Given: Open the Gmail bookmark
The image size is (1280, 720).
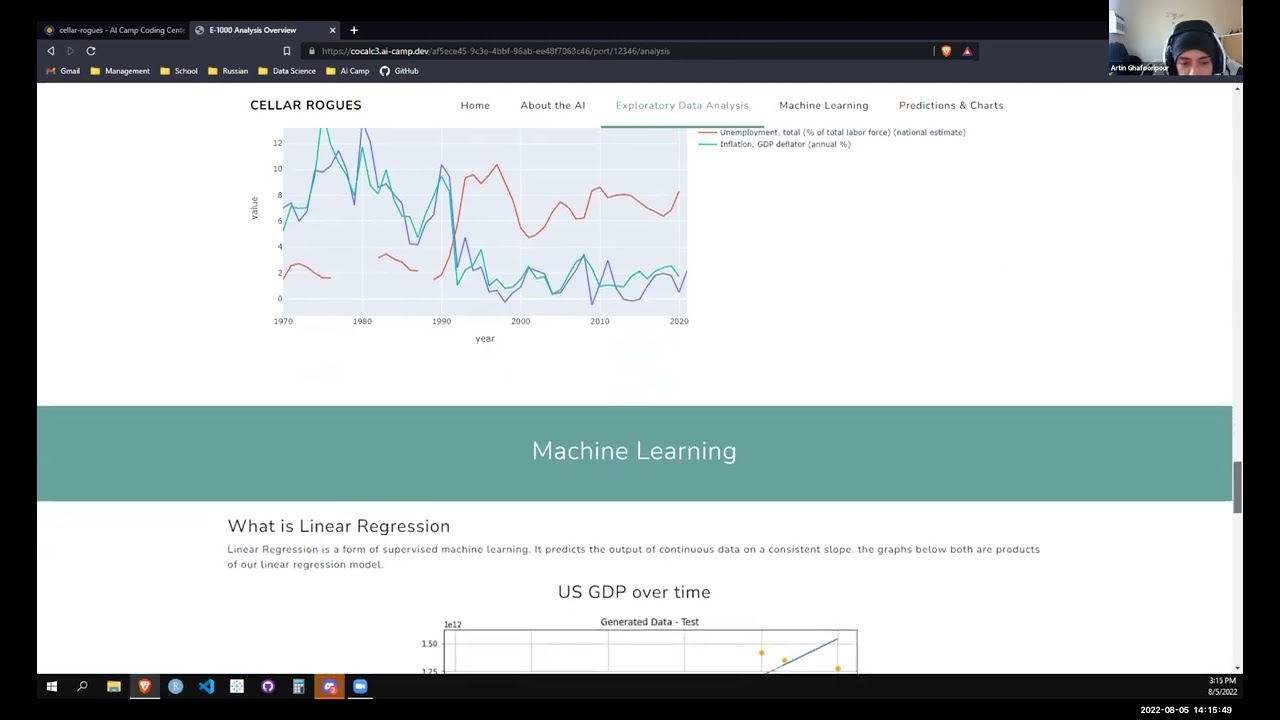Looking at the screenshot, I should tap(63, 71).
